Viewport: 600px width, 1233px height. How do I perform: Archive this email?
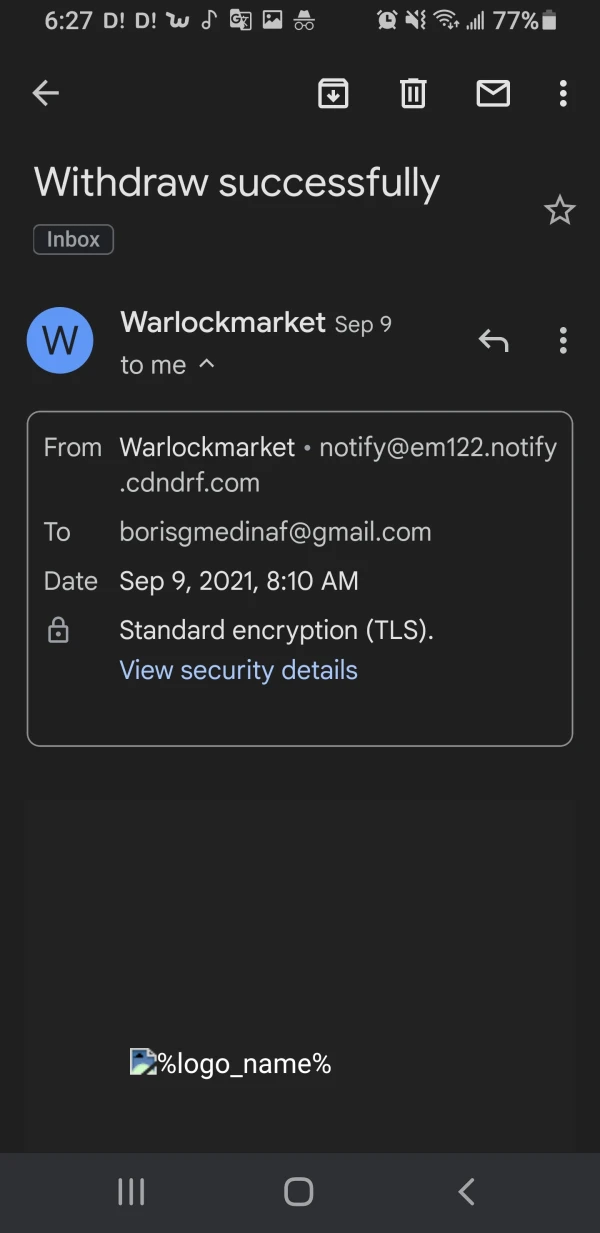tap(333, 94)
